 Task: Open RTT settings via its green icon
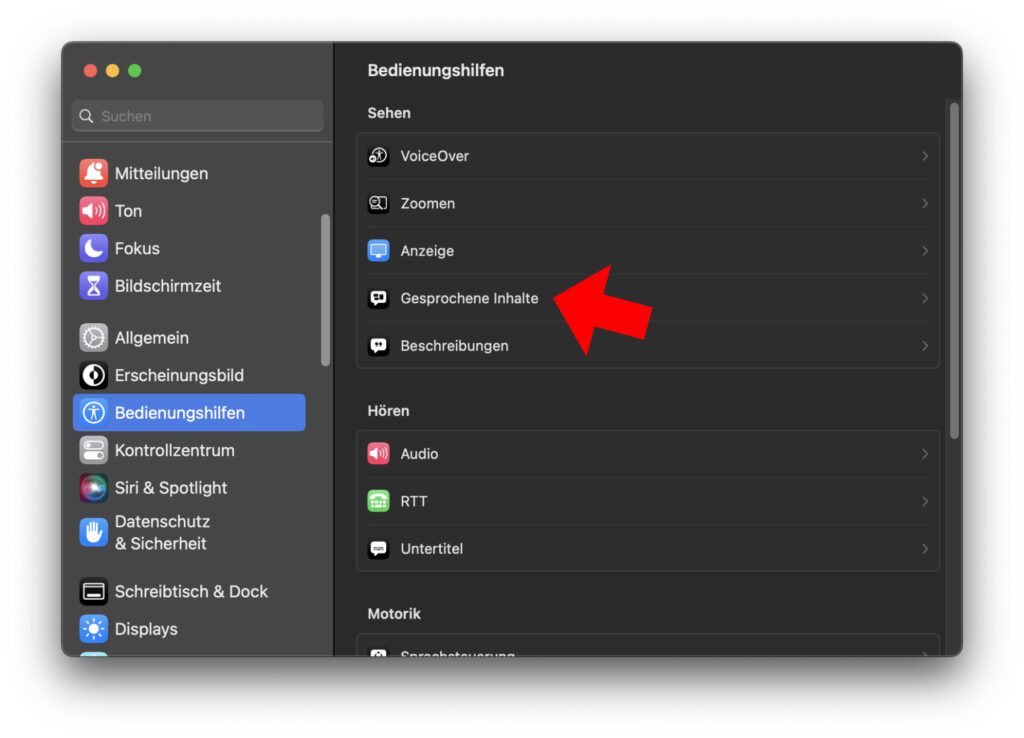379,501
